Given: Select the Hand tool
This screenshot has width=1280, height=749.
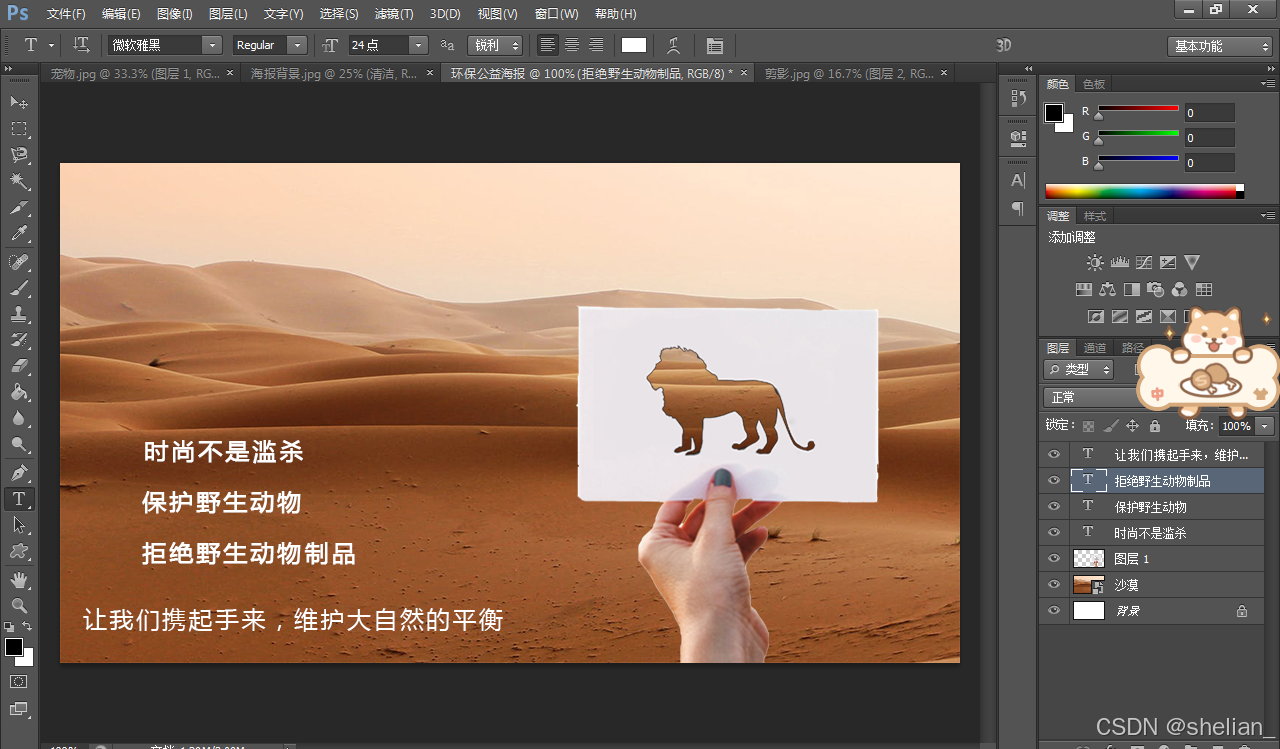Looking at the screenshot, I should (x=19, y=579).
